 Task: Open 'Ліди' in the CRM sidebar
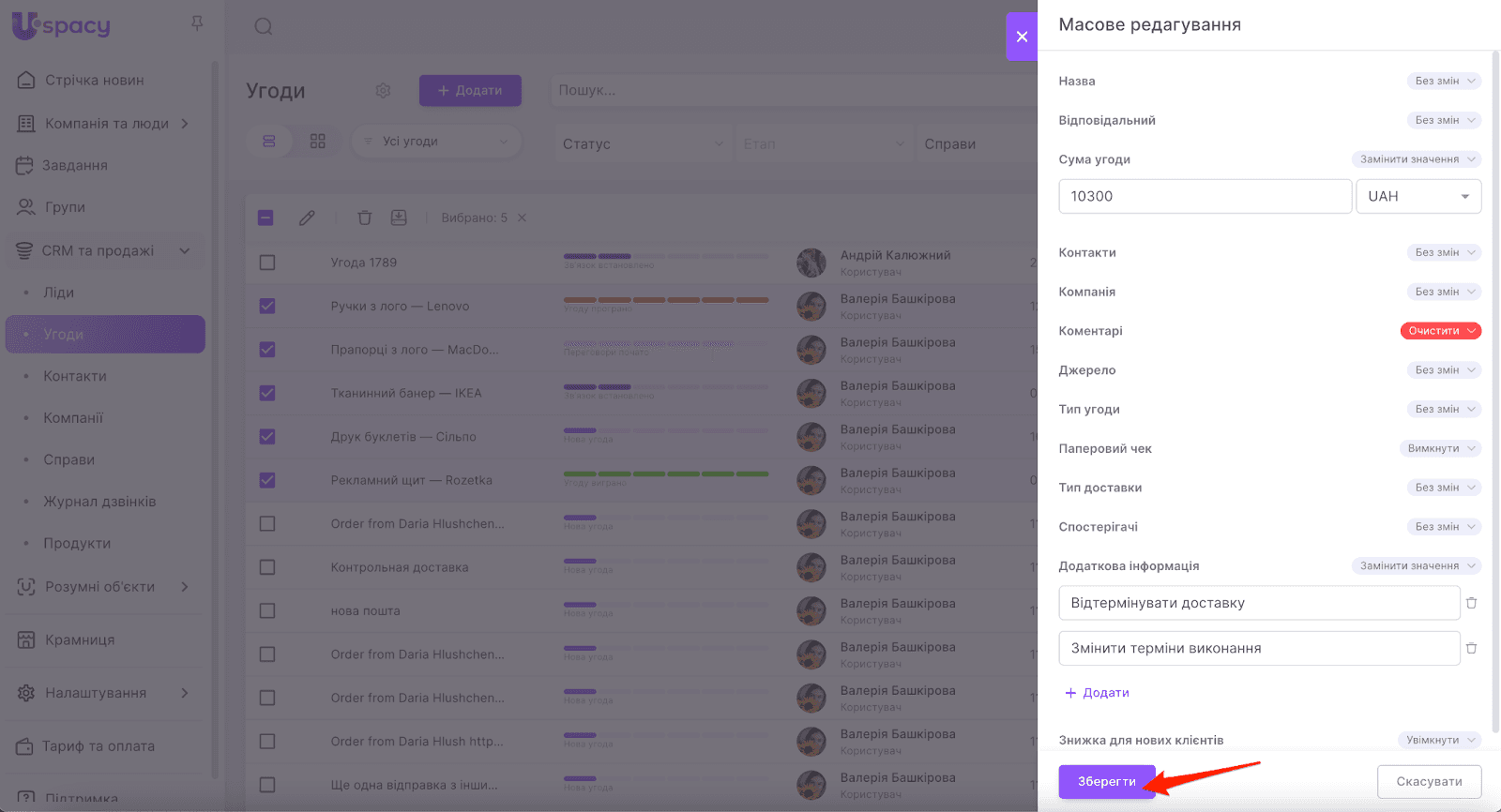point(58,293)
